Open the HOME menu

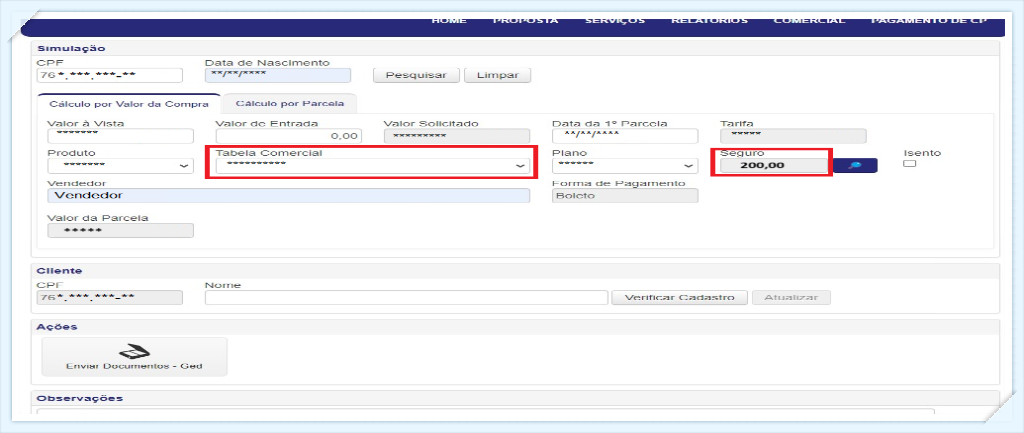pyautogui.click(x=449, y=20)
